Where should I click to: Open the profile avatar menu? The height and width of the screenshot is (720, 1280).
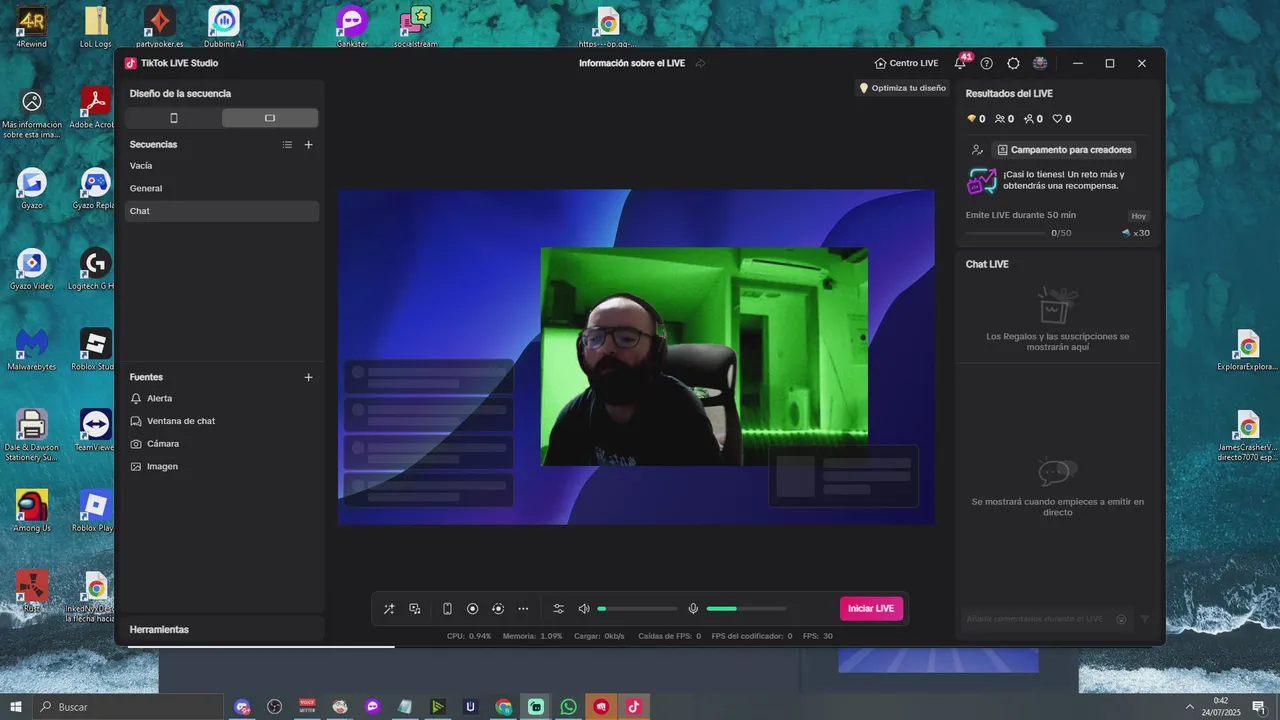coord(1040,63)
